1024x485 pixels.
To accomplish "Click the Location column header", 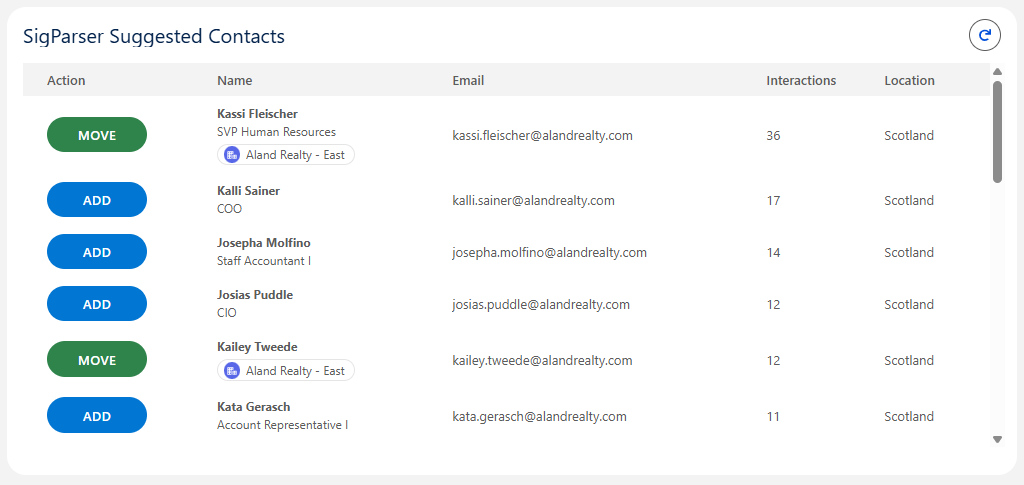I will (x=909, y=80).
